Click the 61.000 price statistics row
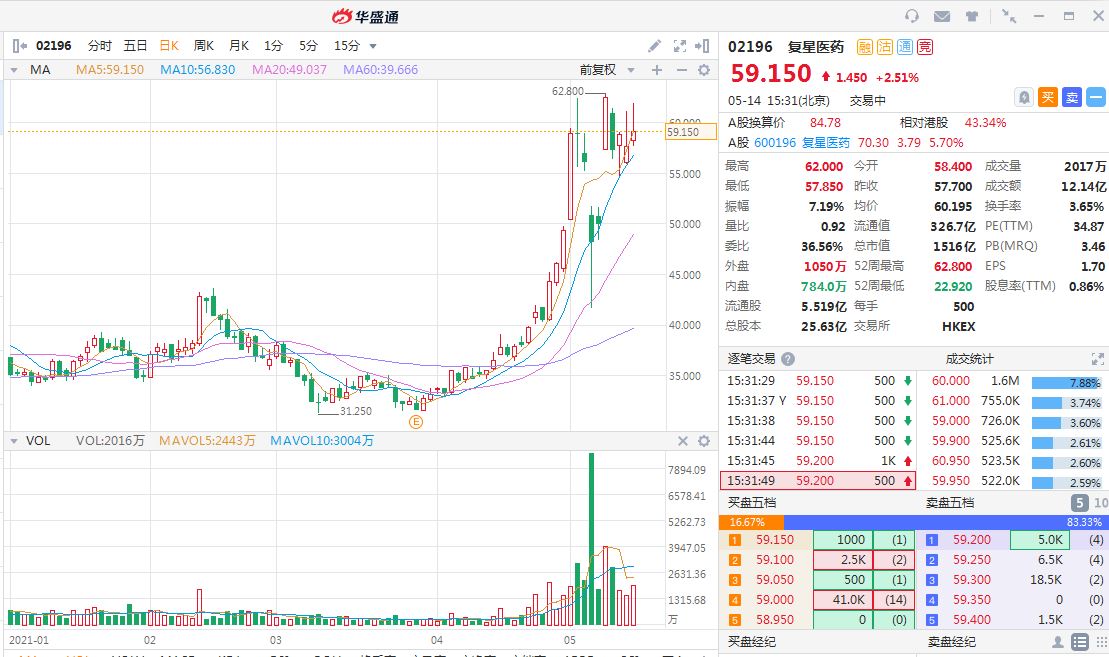 pos(1014,401)
